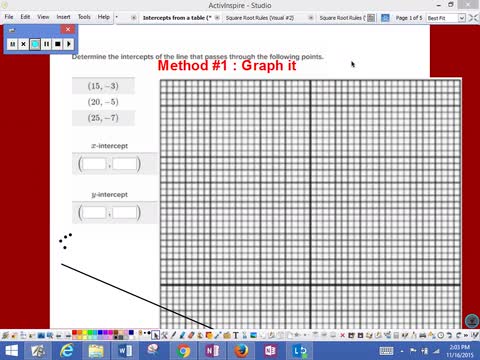Click the Undo arrow icon

point(449,335)
